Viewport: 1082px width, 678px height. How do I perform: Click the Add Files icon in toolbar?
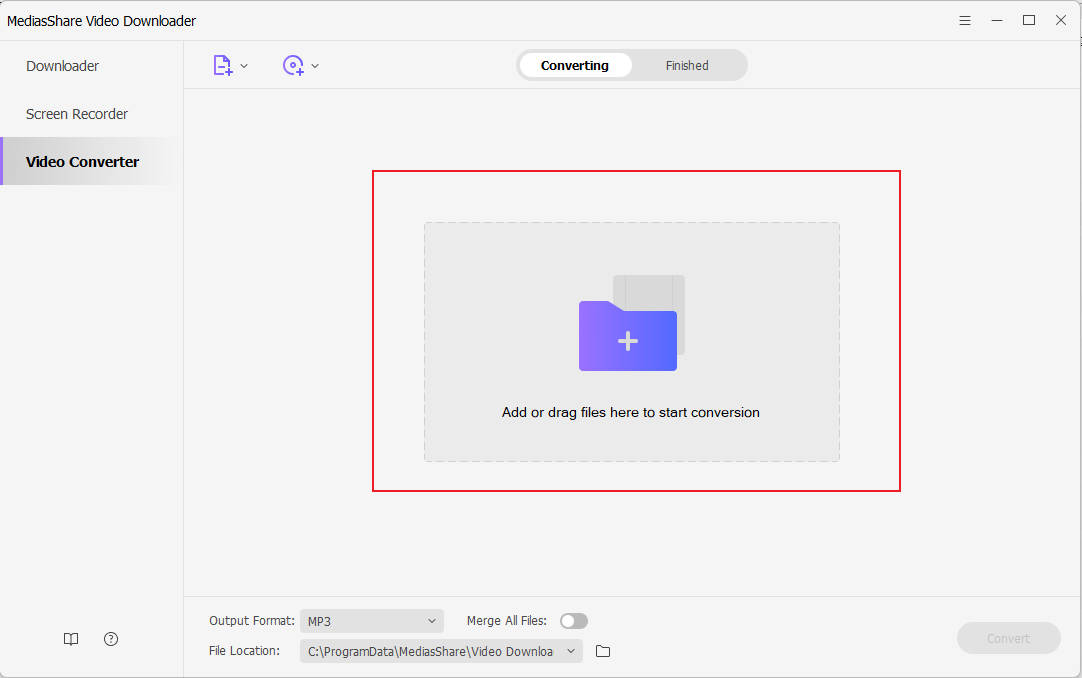point(222,66)
